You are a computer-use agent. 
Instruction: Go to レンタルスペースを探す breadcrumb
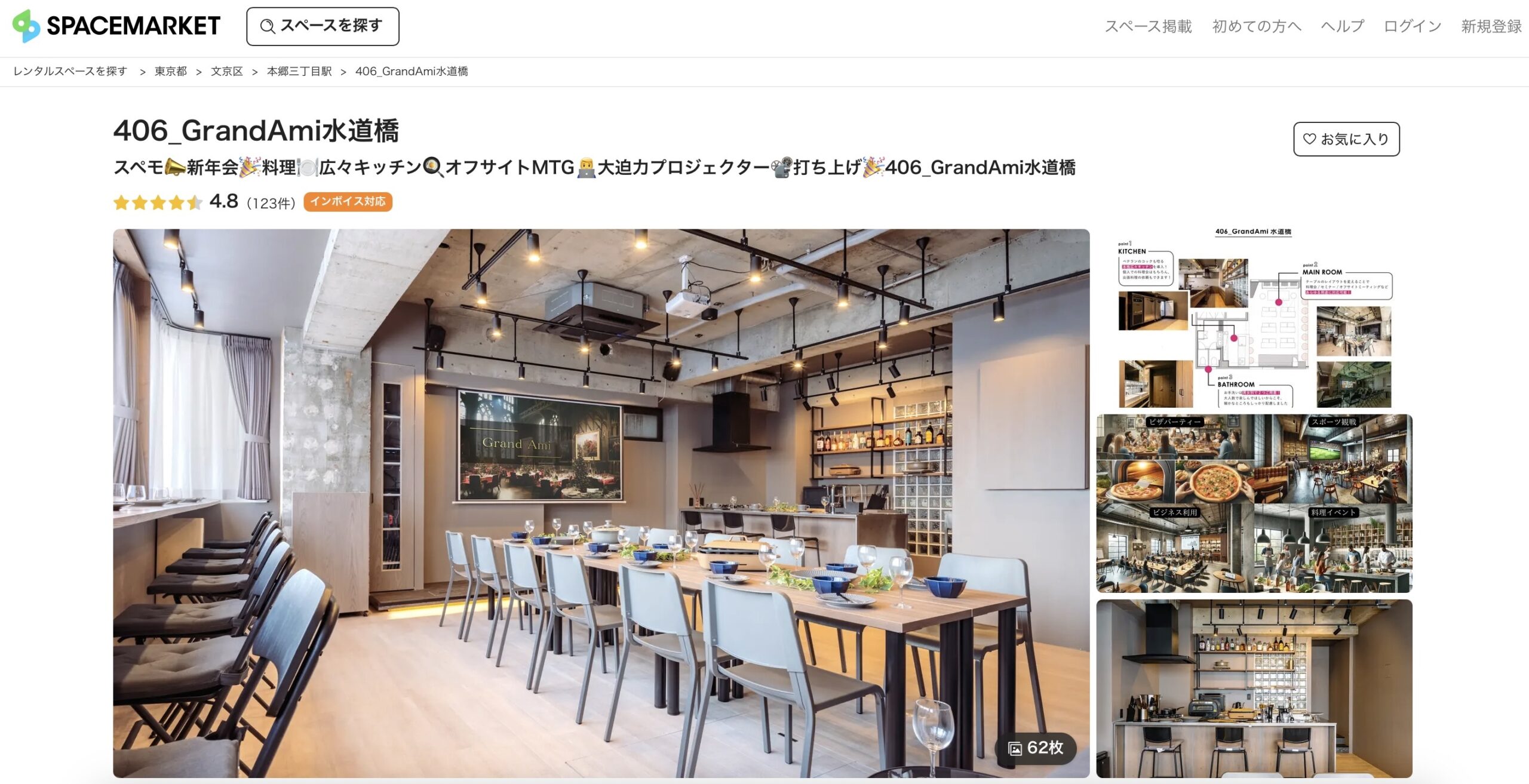pos(70,71)
